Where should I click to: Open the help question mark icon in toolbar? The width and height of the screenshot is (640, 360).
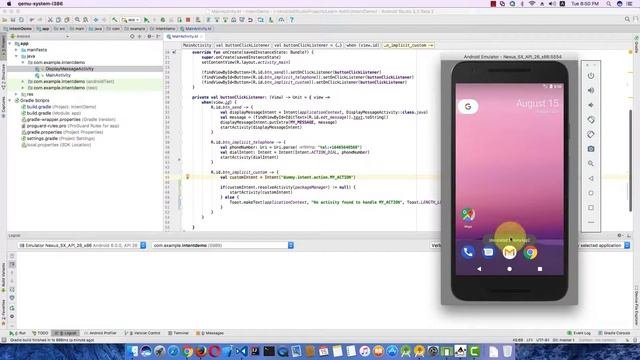[x=292, y=20]
